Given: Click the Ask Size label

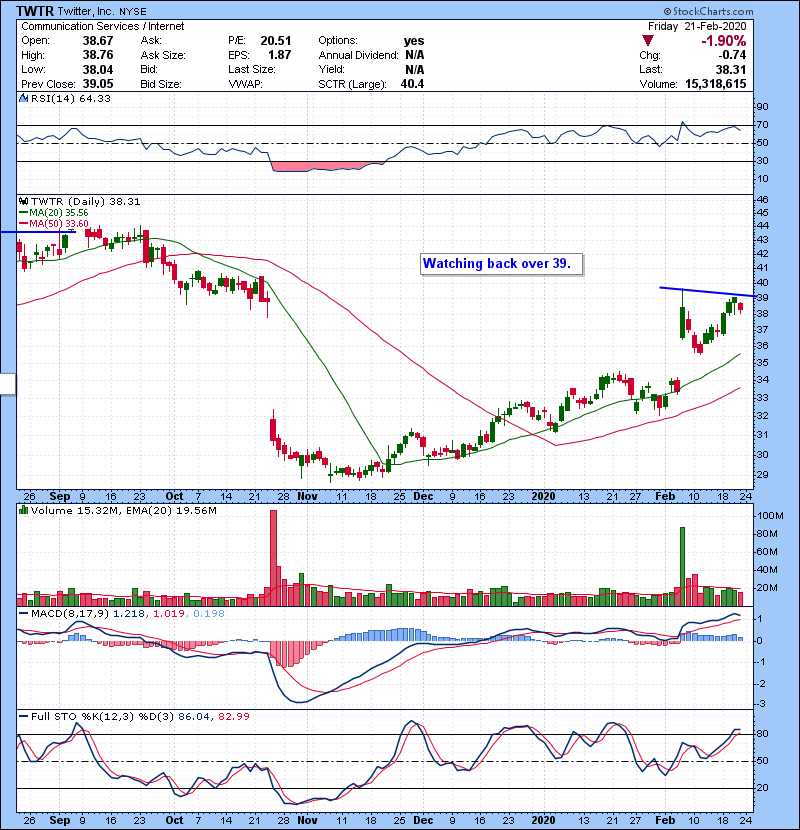Looking at the screenshot, I should (163, 55).
